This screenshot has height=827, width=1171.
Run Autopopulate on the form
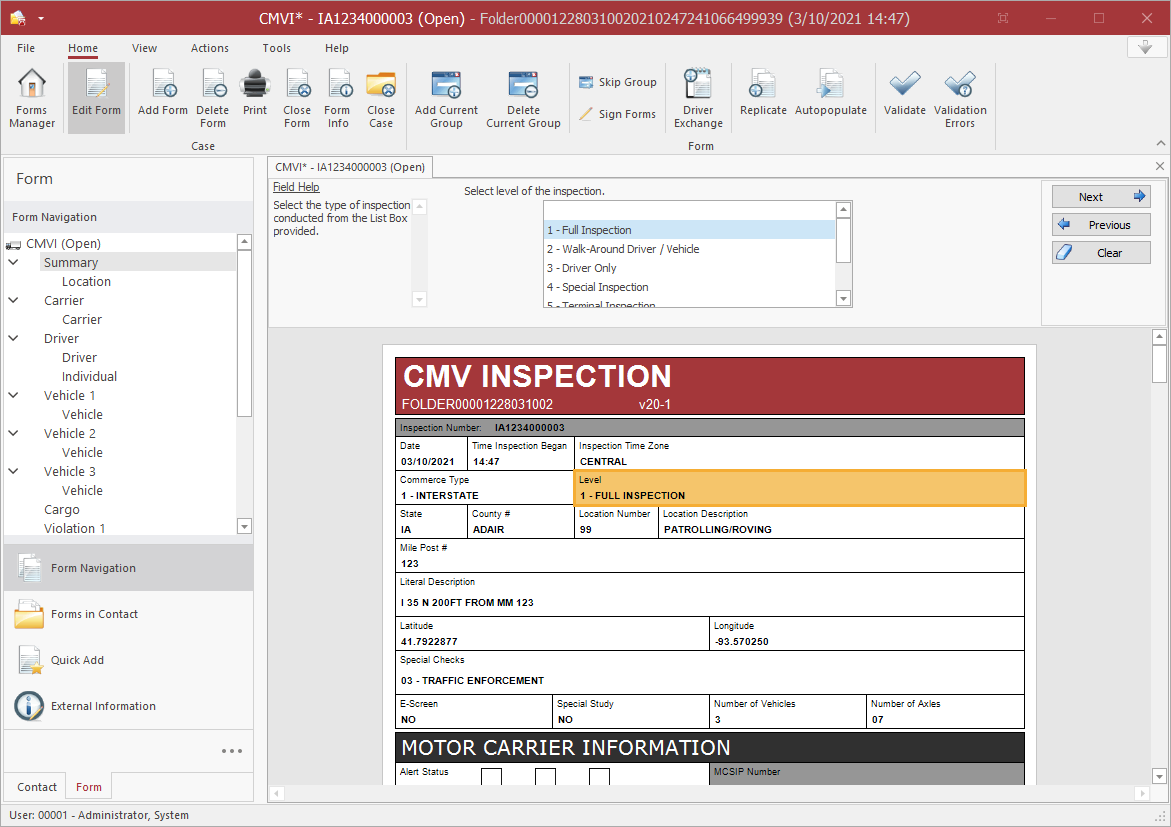(x=830, y=92)
